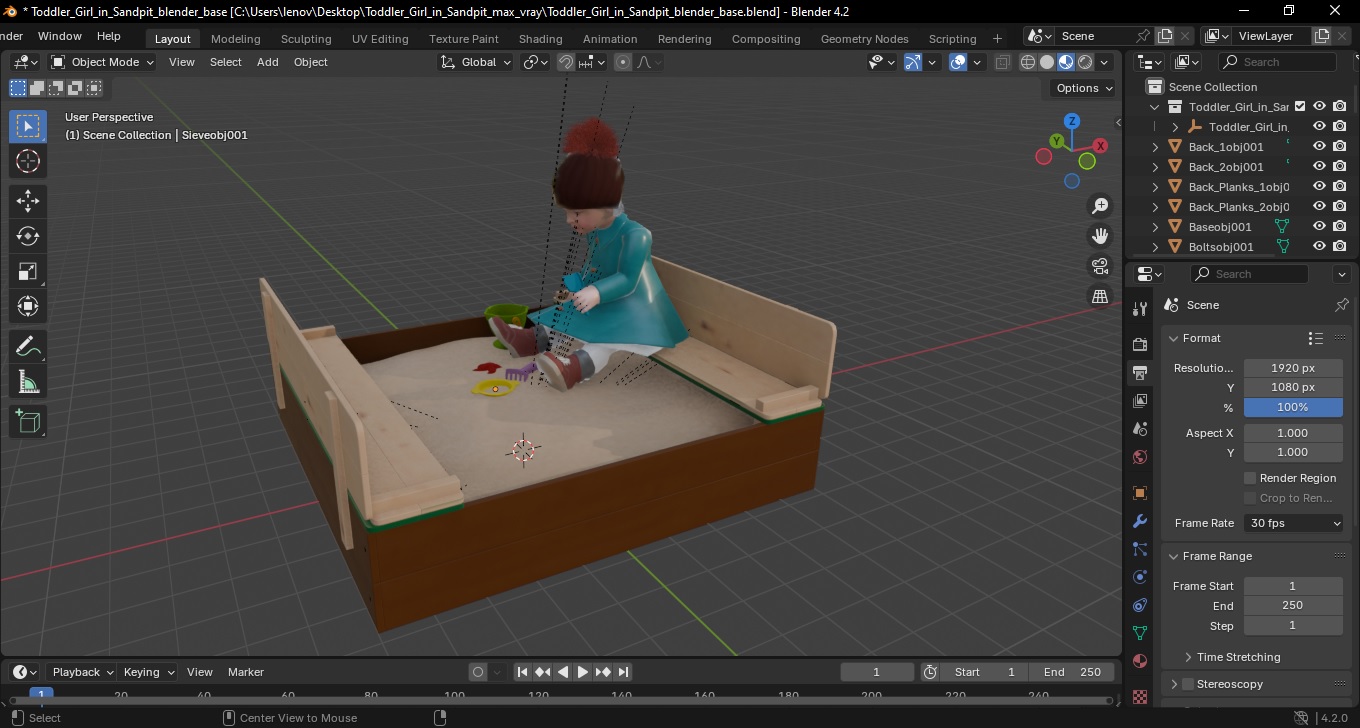Toggle camera view icon
Viewport: 1360px width, 728px height.
[x=1100, y=266]
